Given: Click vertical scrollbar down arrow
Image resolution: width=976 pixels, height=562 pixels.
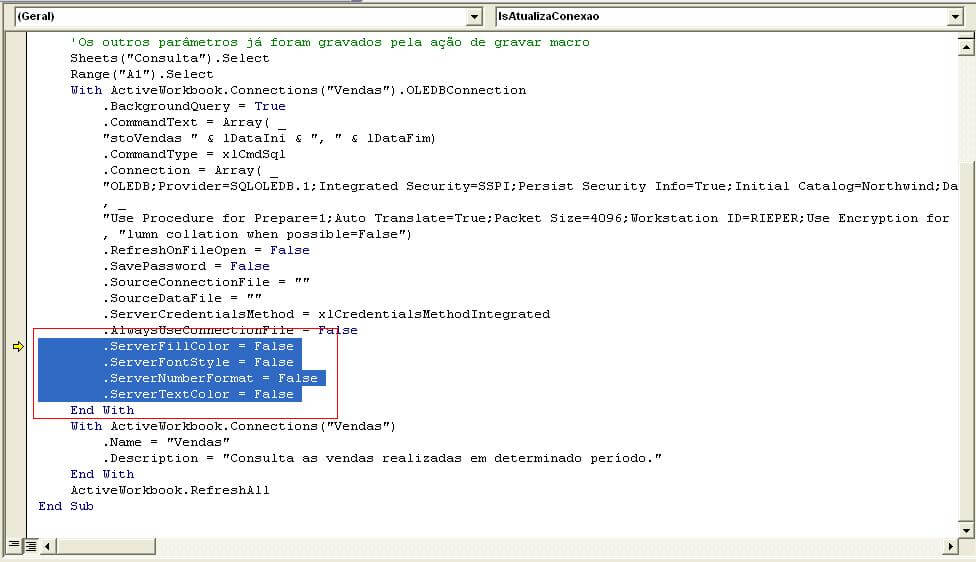Looking at the screenshot, I should coord(964,528).
